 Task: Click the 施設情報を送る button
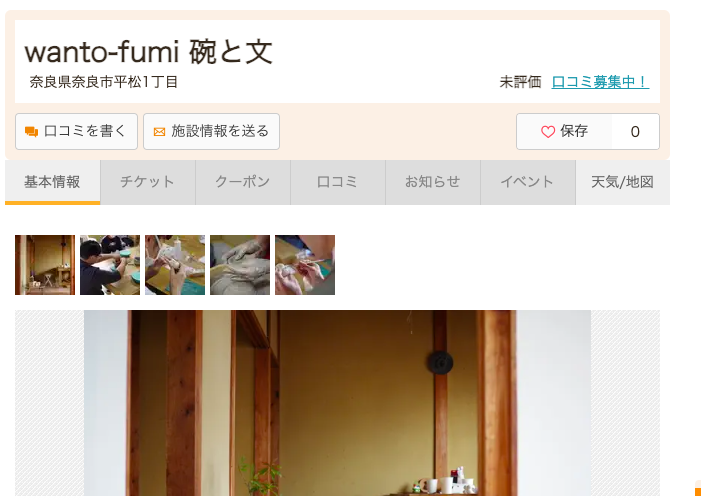coord(211,131)
